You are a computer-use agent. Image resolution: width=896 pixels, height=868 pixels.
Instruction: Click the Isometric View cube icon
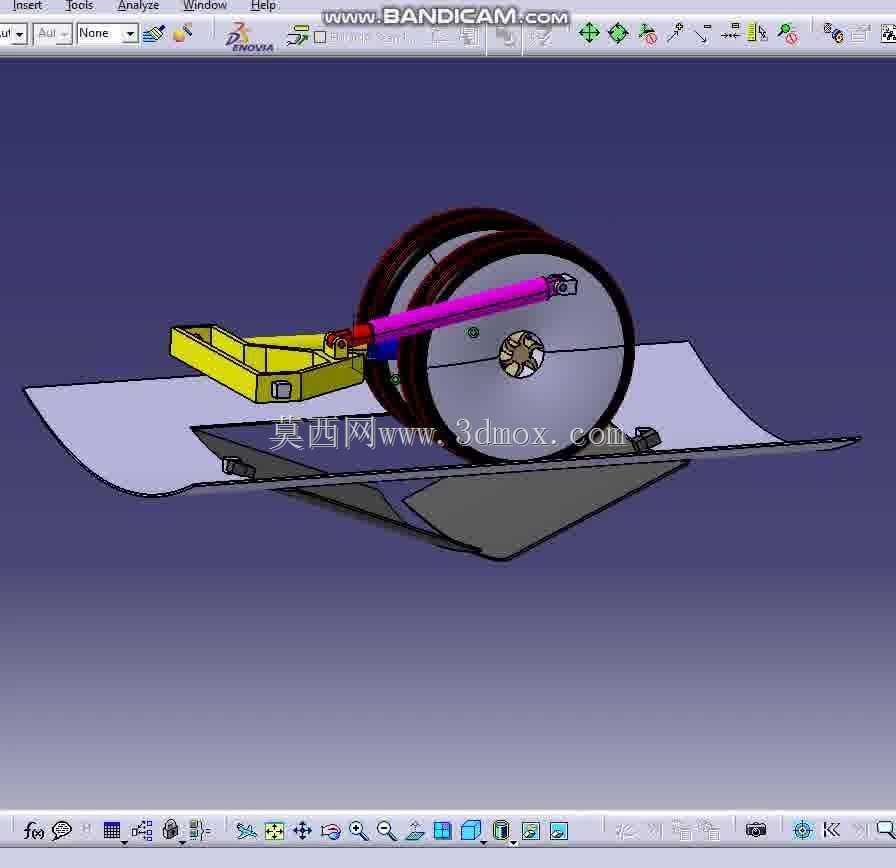click(471, 830)
